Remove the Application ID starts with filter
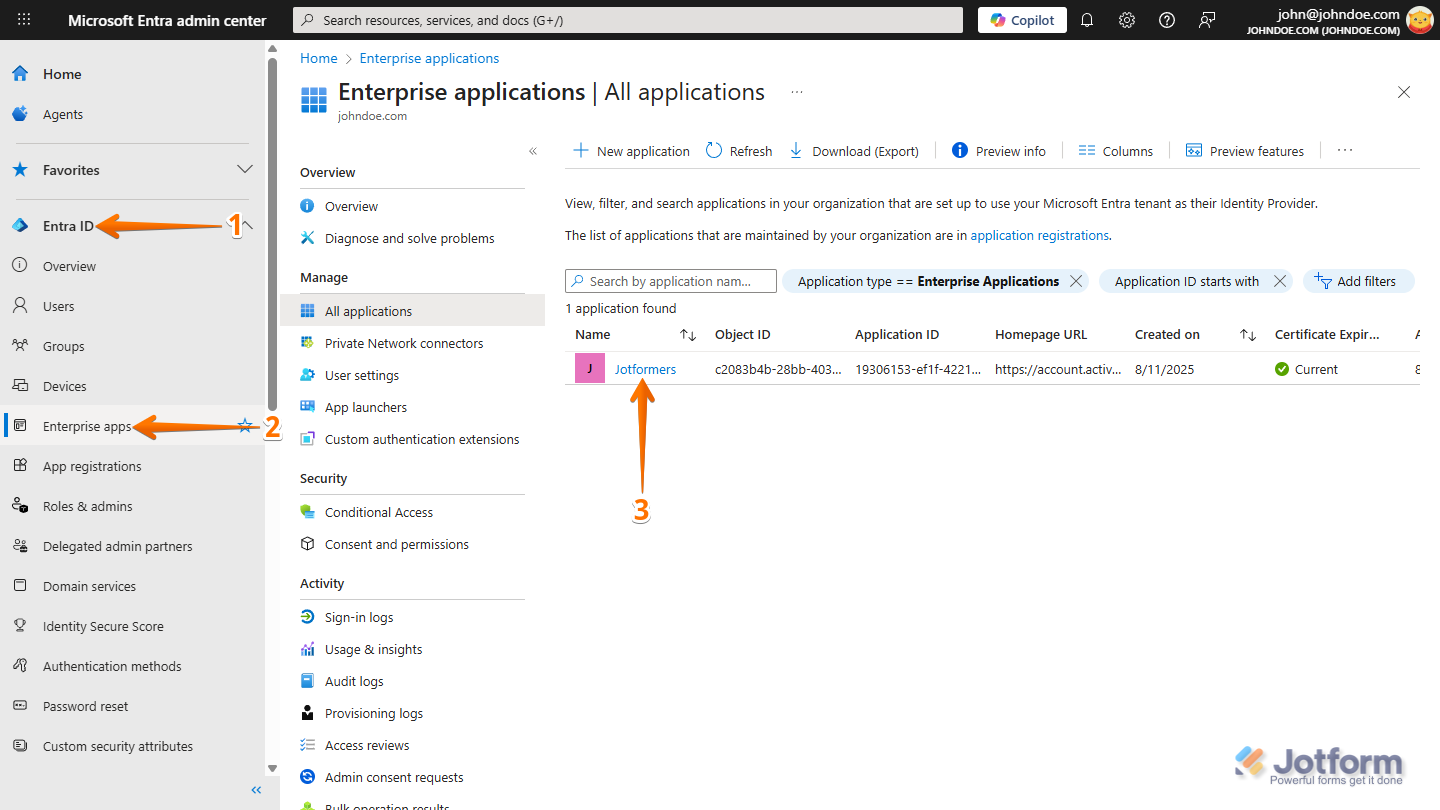This screenshot has width=1440, height=810. click(x=1279, y=281)
